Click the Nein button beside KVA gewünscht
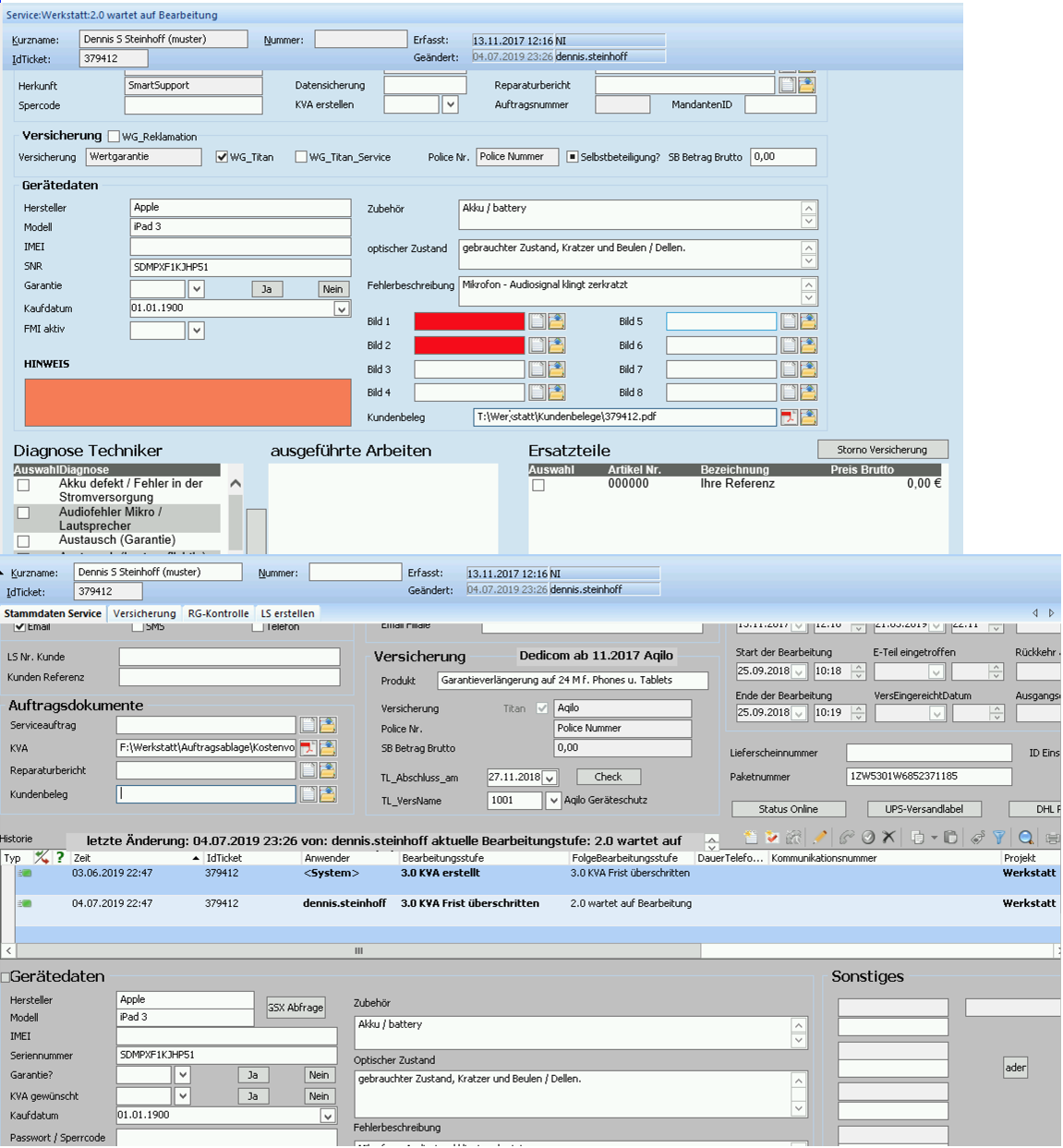 coord(319,1096)
